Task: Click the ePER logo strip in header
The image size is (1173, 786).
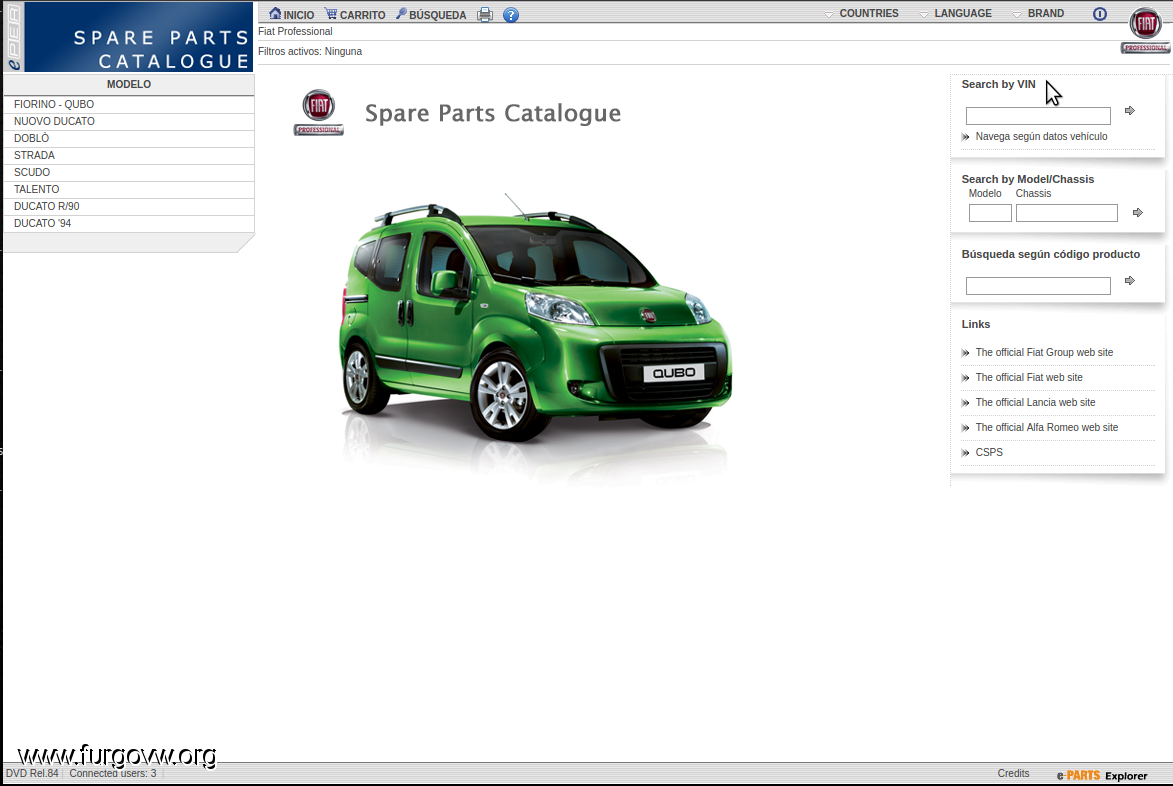Action: pyautogui.click(x=13, y=37)
